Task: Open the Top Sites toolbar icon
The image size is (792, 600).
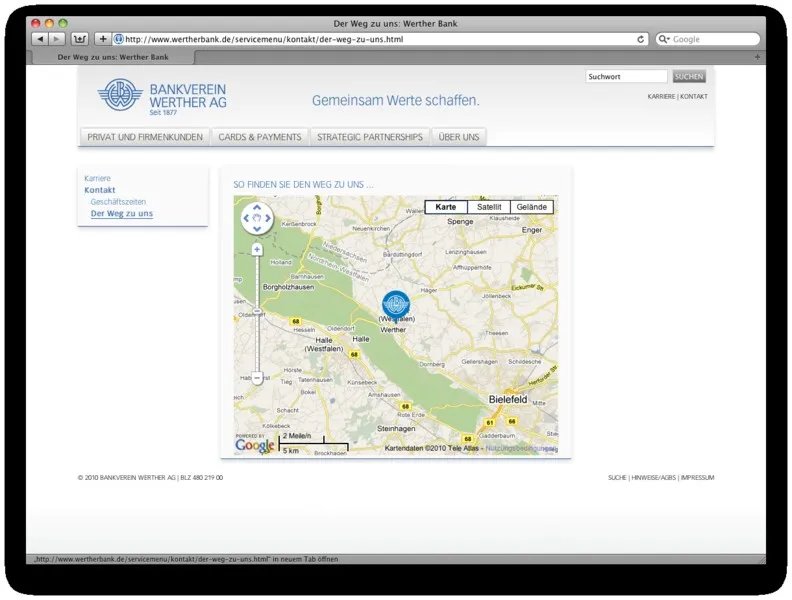Action: 80,39
